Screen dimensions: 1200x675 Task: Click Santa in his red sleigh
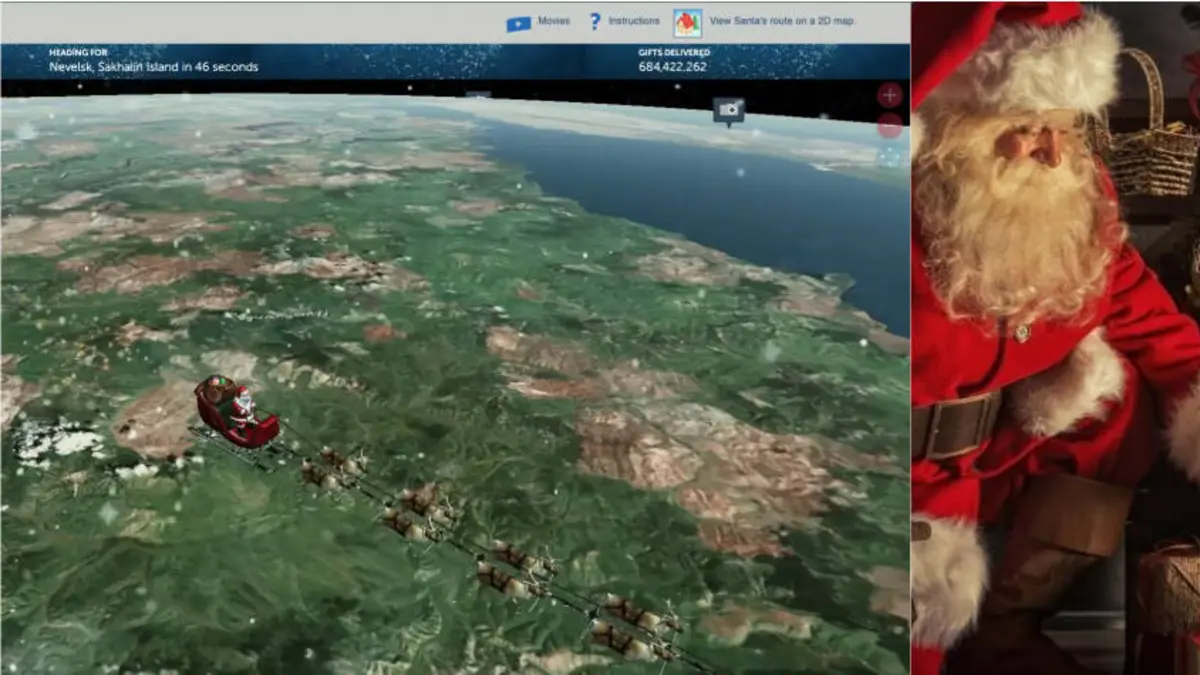(238, 410)
